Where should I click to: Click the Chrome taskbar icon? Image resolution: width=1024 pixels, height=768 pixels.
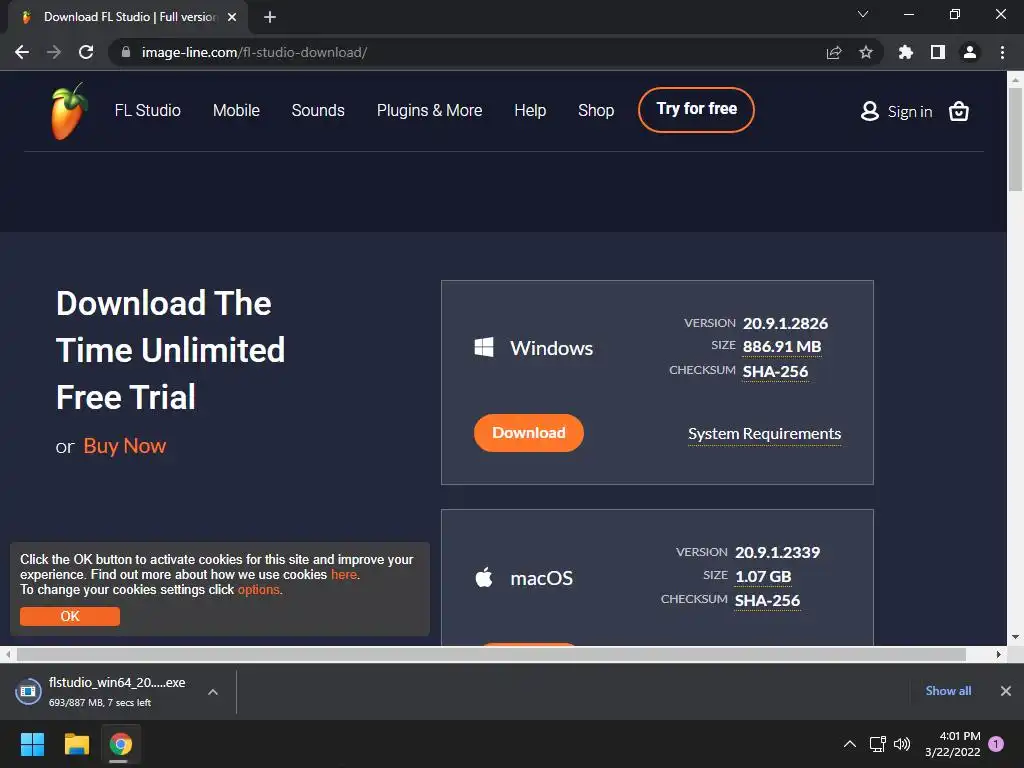121,744
